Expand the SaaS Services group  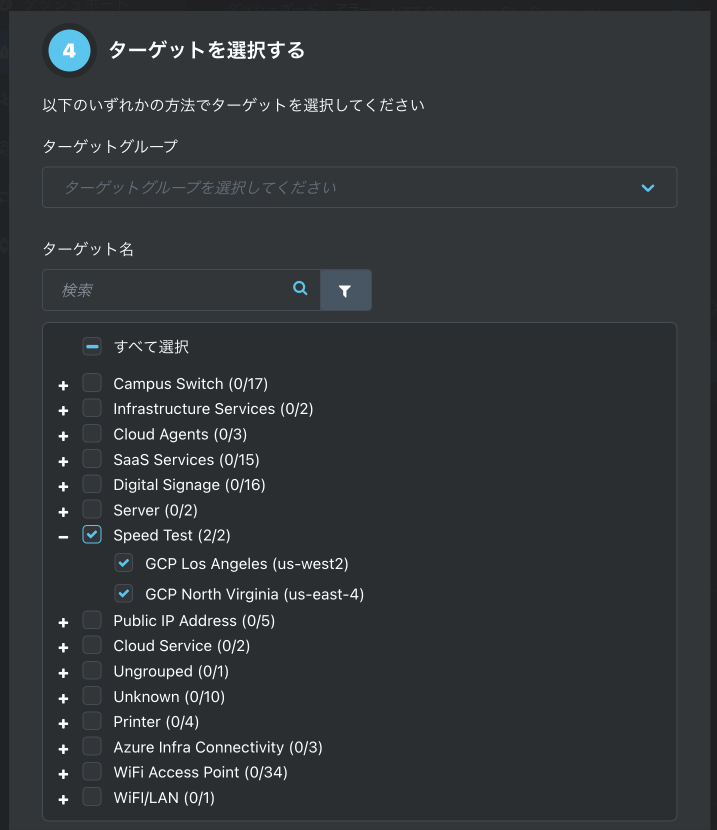click(63, 462)
